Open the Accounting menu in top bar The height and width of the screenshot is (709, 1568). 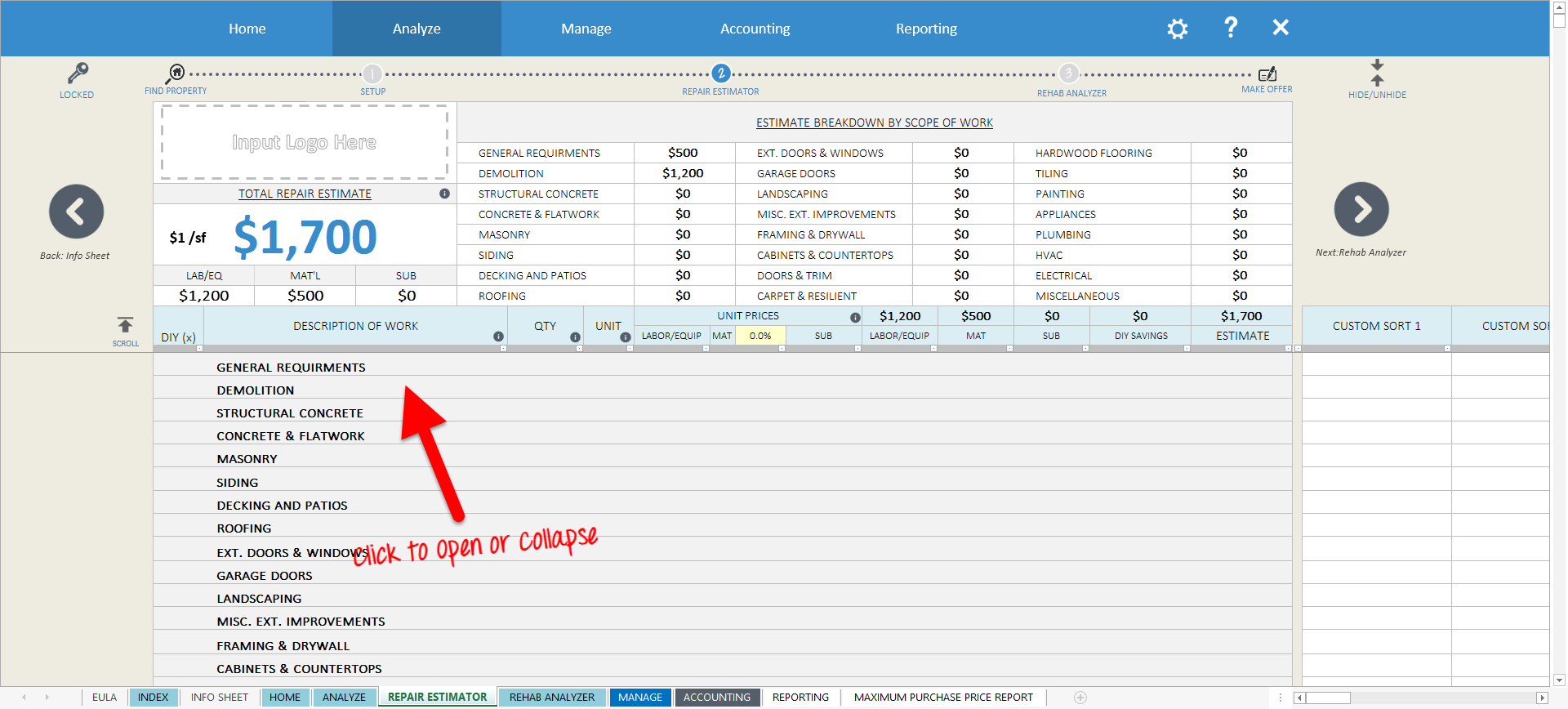pos(755,29)
